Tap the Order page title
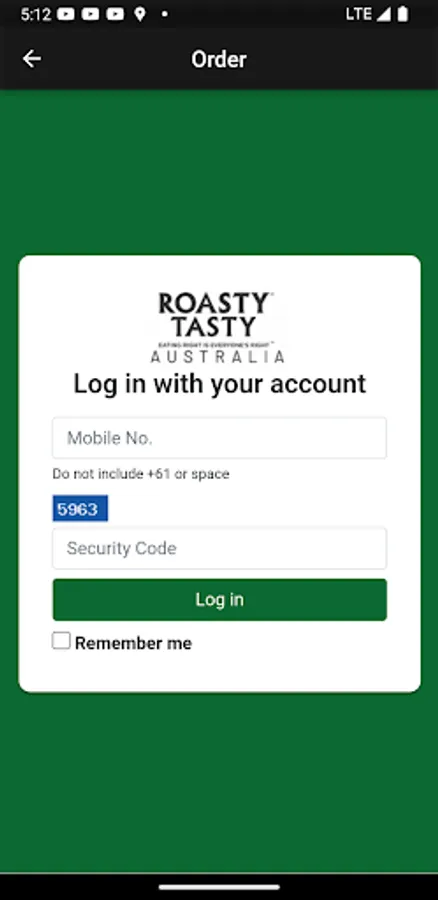Screen dimensions: 438x900 (x=219, y=59)
